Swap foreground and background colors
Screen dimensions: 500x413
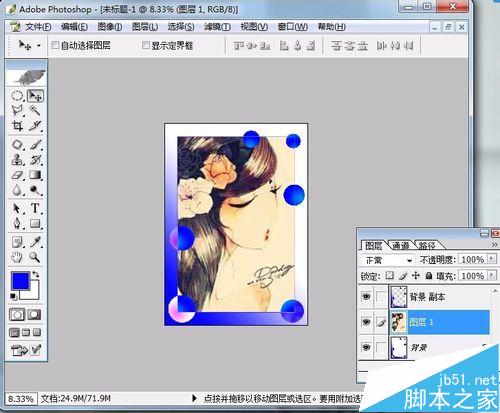click(x=35, y=275)
